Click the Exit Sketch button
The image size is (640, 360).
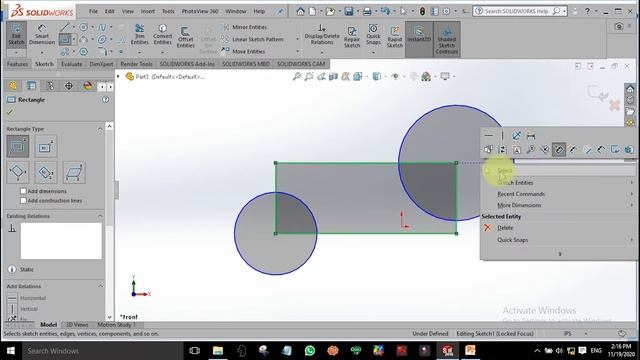16,35
